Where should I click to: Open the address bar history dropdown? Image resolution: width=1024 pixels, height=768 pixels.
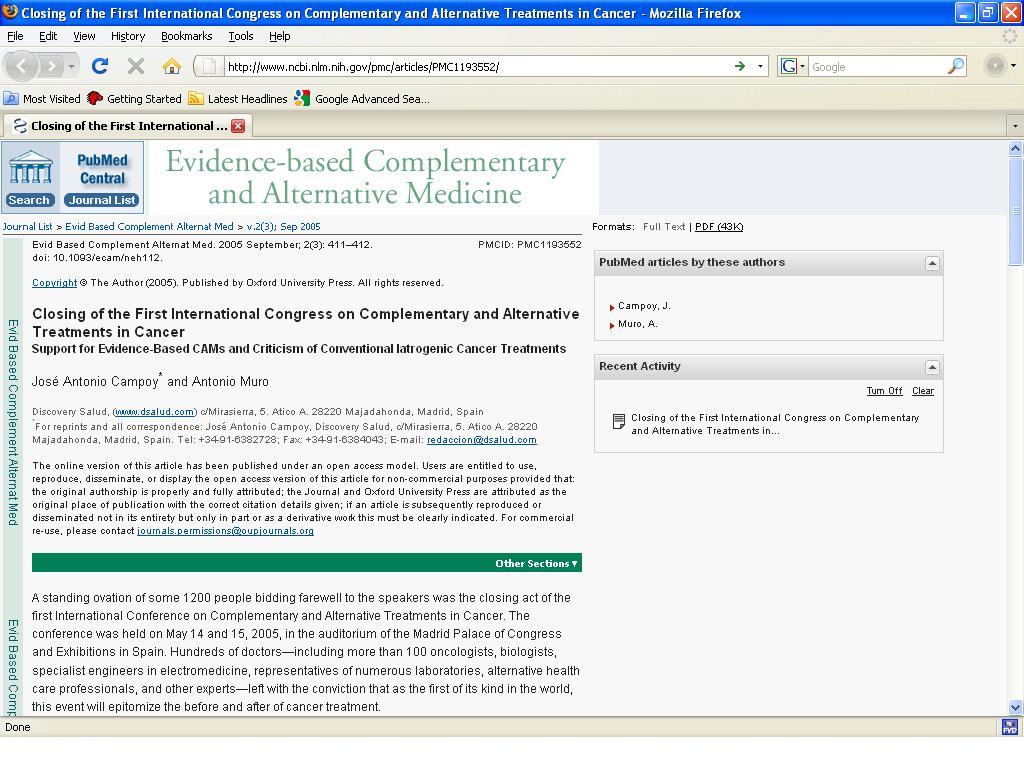tap(760, 67)
